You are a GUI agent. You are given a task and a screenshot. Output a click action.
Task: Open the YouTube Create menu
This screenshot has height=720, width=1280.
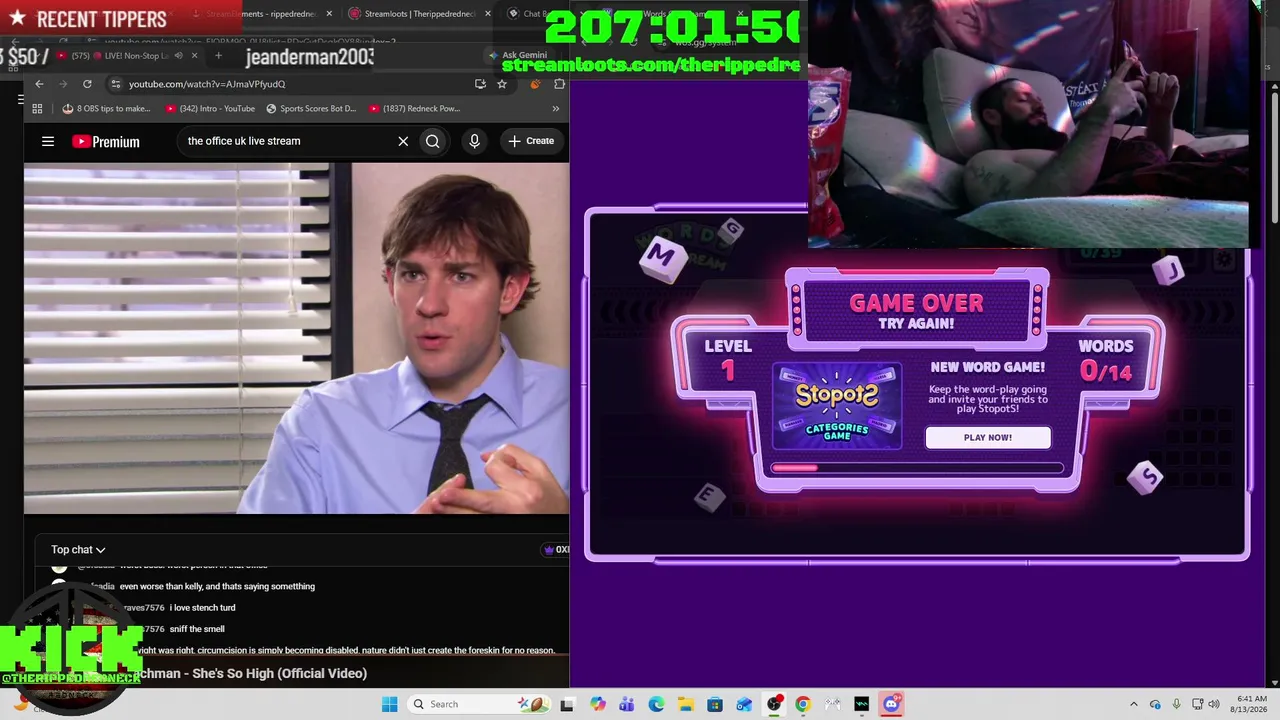[531, 141]
